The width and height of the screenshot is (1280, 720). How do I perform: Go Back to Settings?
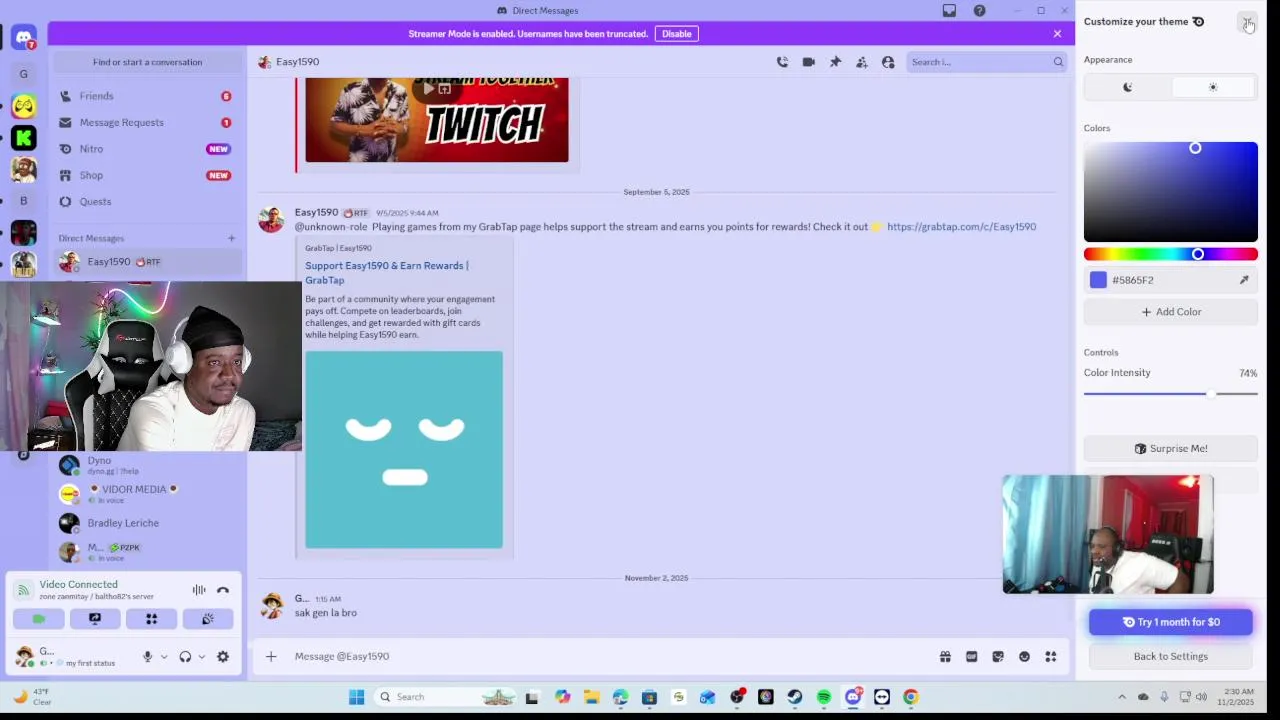pyautogui.click(x=1171, y=656)
